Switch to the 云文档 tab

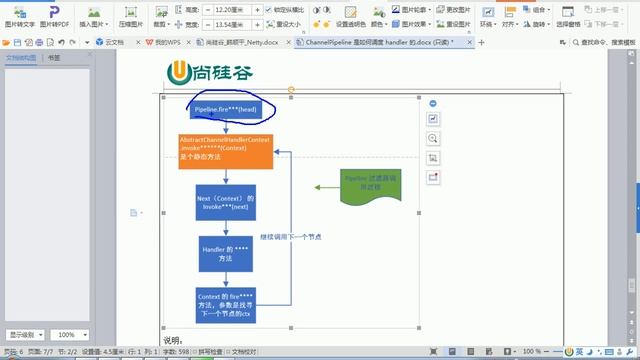114,42
